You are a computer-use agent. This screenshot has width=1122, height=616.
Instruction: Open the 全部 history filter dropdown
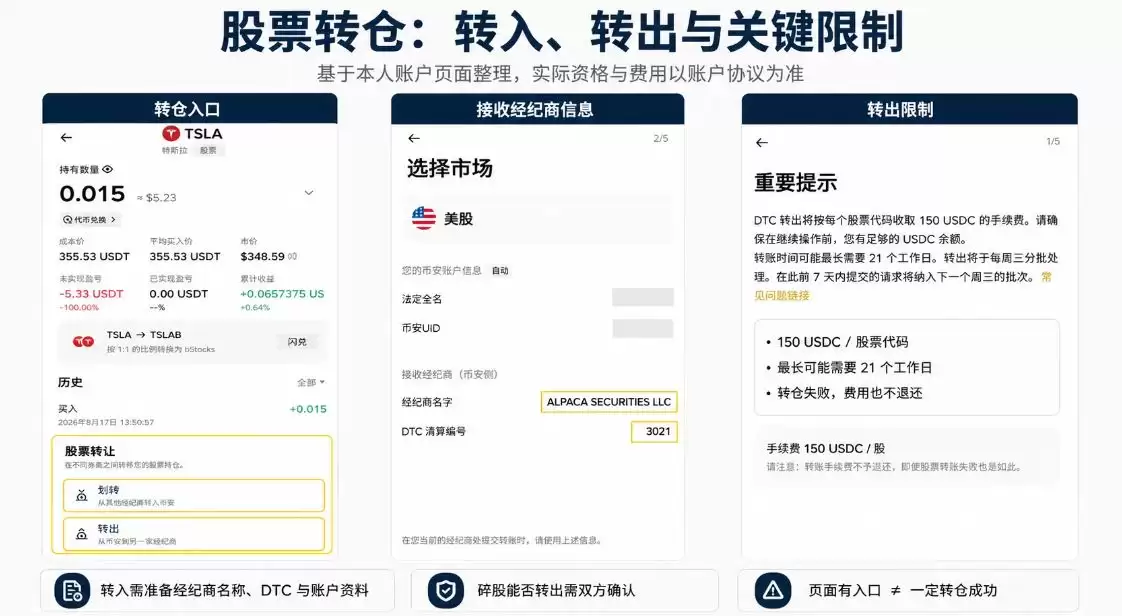point(311,383)
